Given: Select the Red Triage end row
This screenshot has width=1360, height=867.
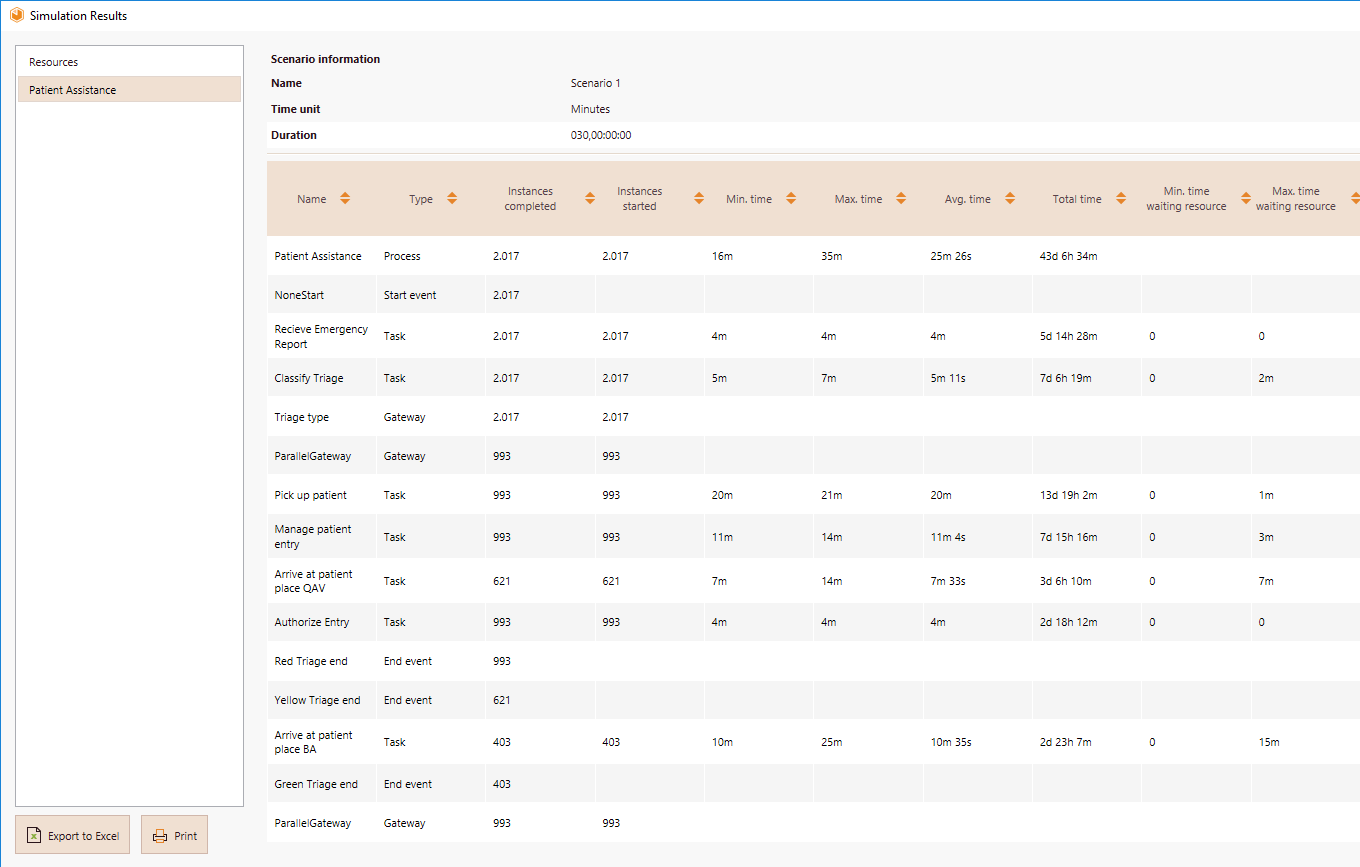Looking at the screenshot, I should coord(813,661).
